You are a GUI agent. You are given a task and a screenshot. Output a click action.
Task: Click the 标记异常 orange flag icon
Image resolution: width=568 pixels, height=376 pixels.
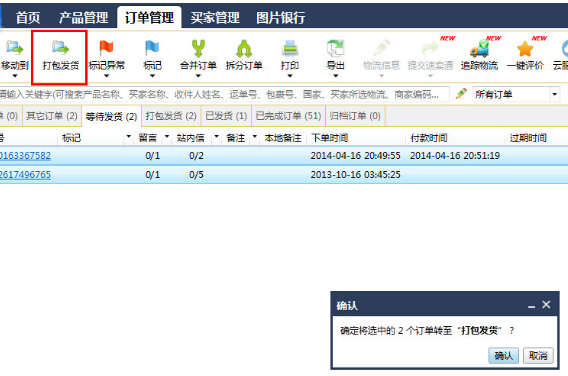(106, 48)
